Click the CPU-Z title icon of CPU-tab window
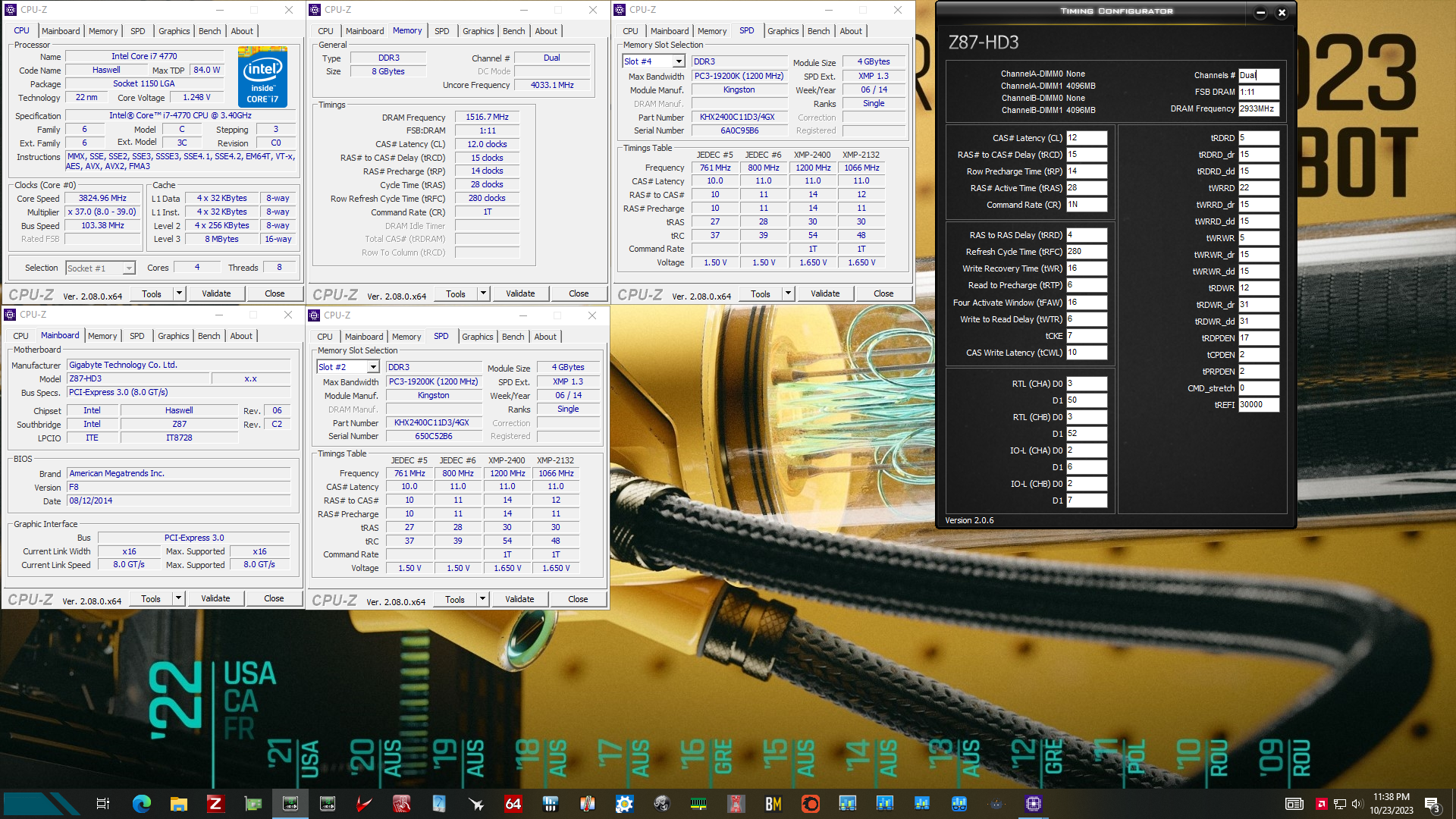 click(x=11, y=10)
